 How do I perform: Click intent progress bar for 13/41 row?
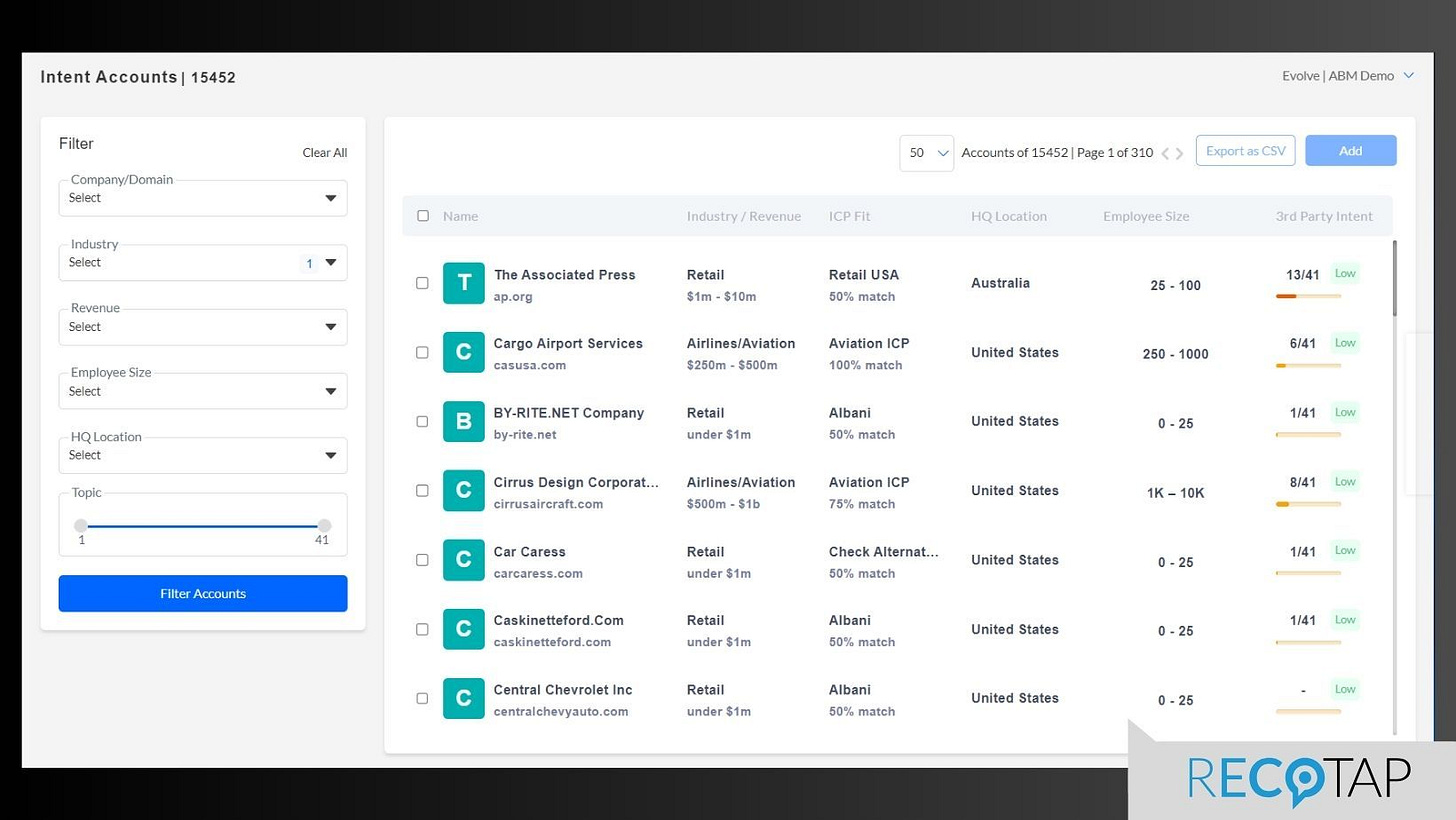1308,296
